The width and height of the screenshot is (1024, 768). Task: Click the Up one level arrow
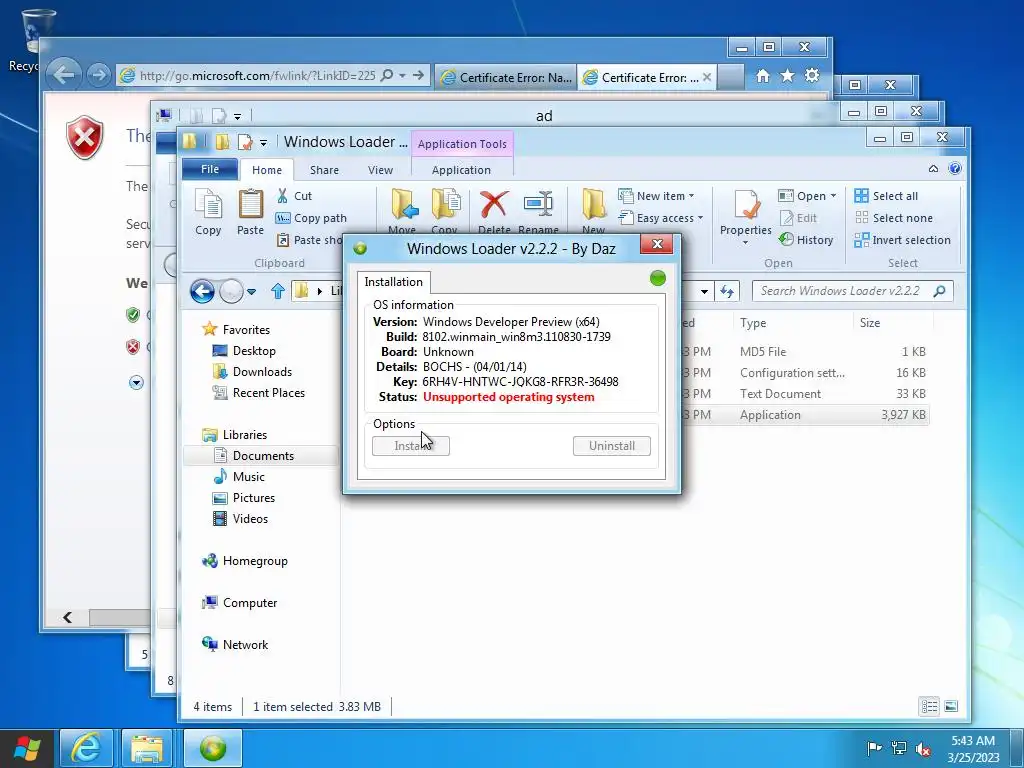[278, 291]
